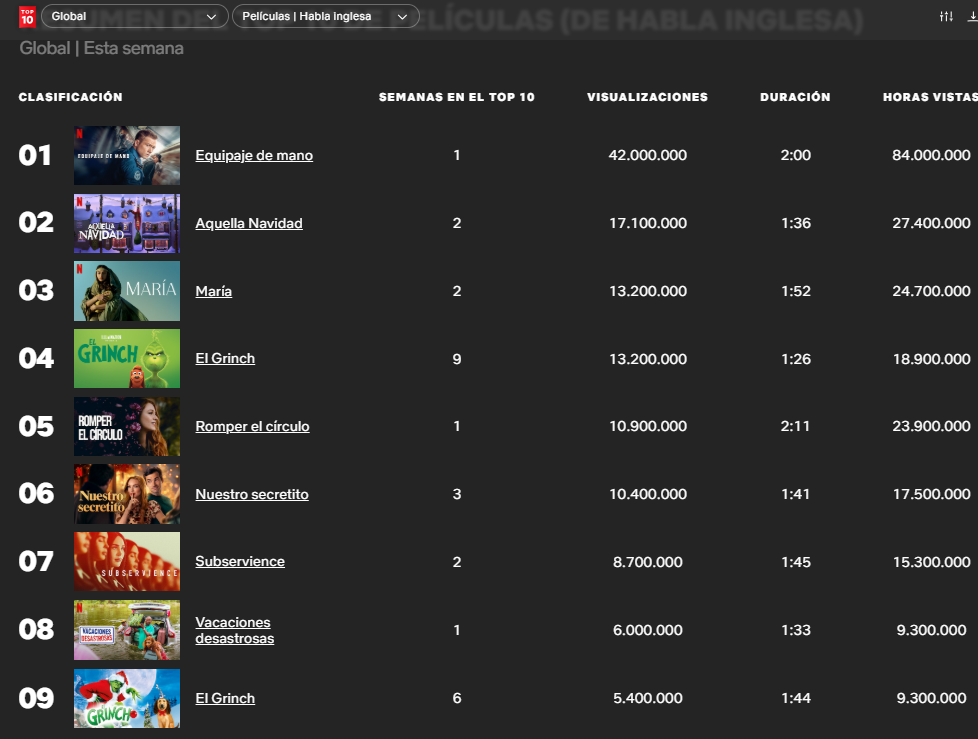The image size is (978, 739).
Task: Click the 2:00 duration value
Action: click(x=796, y=155)
